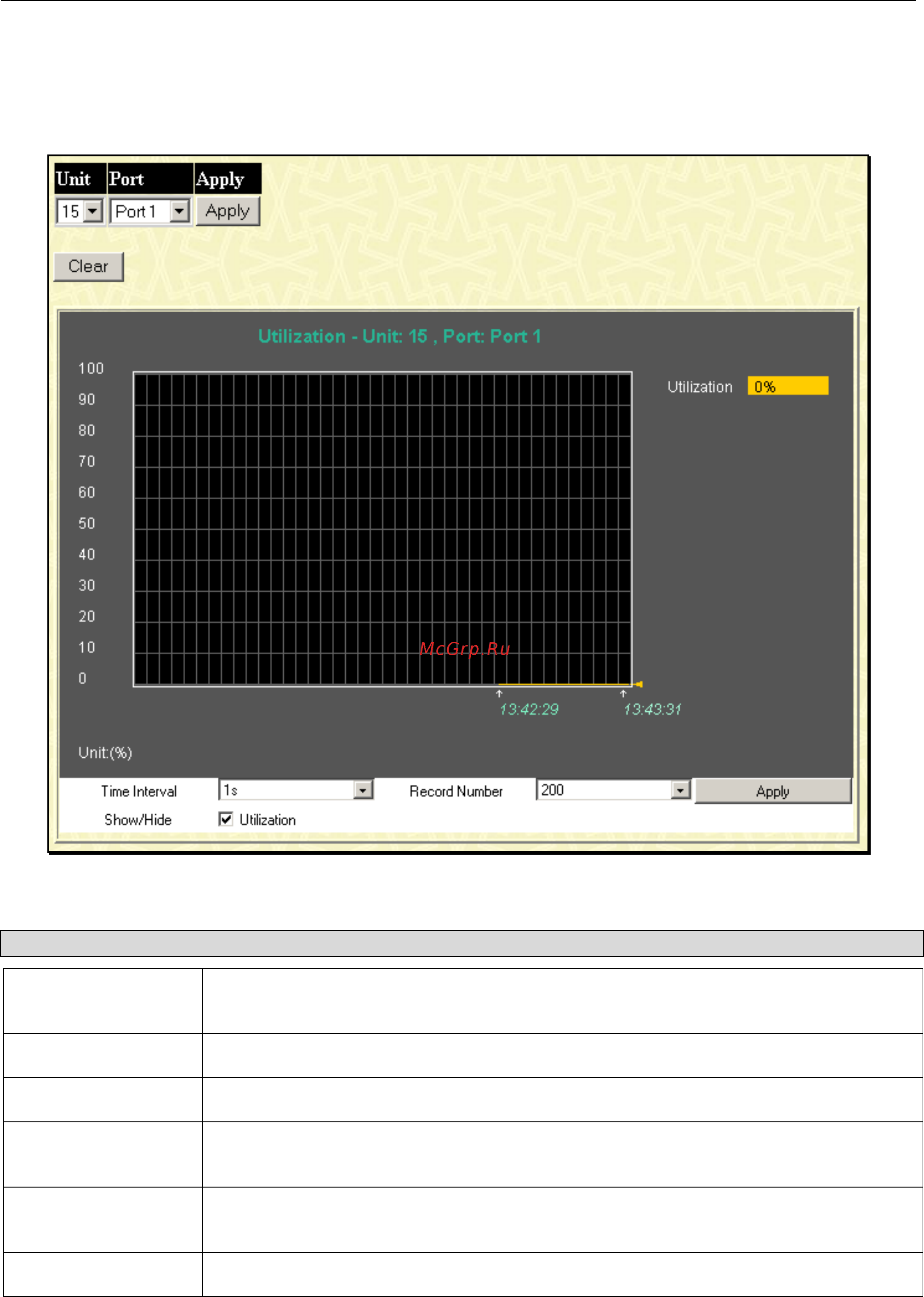Click the 'Time Interval' label
Image resolution: width=924 pixels, height=1297 pixels.
[x=139, y=791]
